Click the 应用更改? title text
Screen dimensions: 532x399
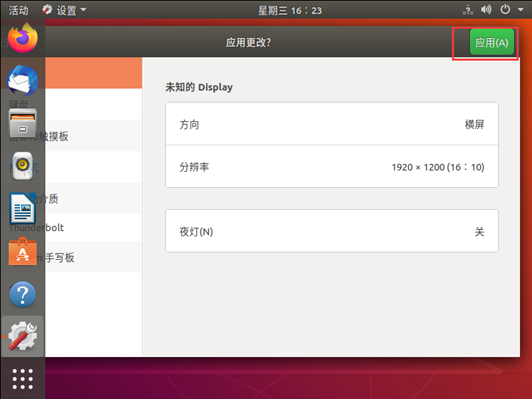[x=248, y=42]
